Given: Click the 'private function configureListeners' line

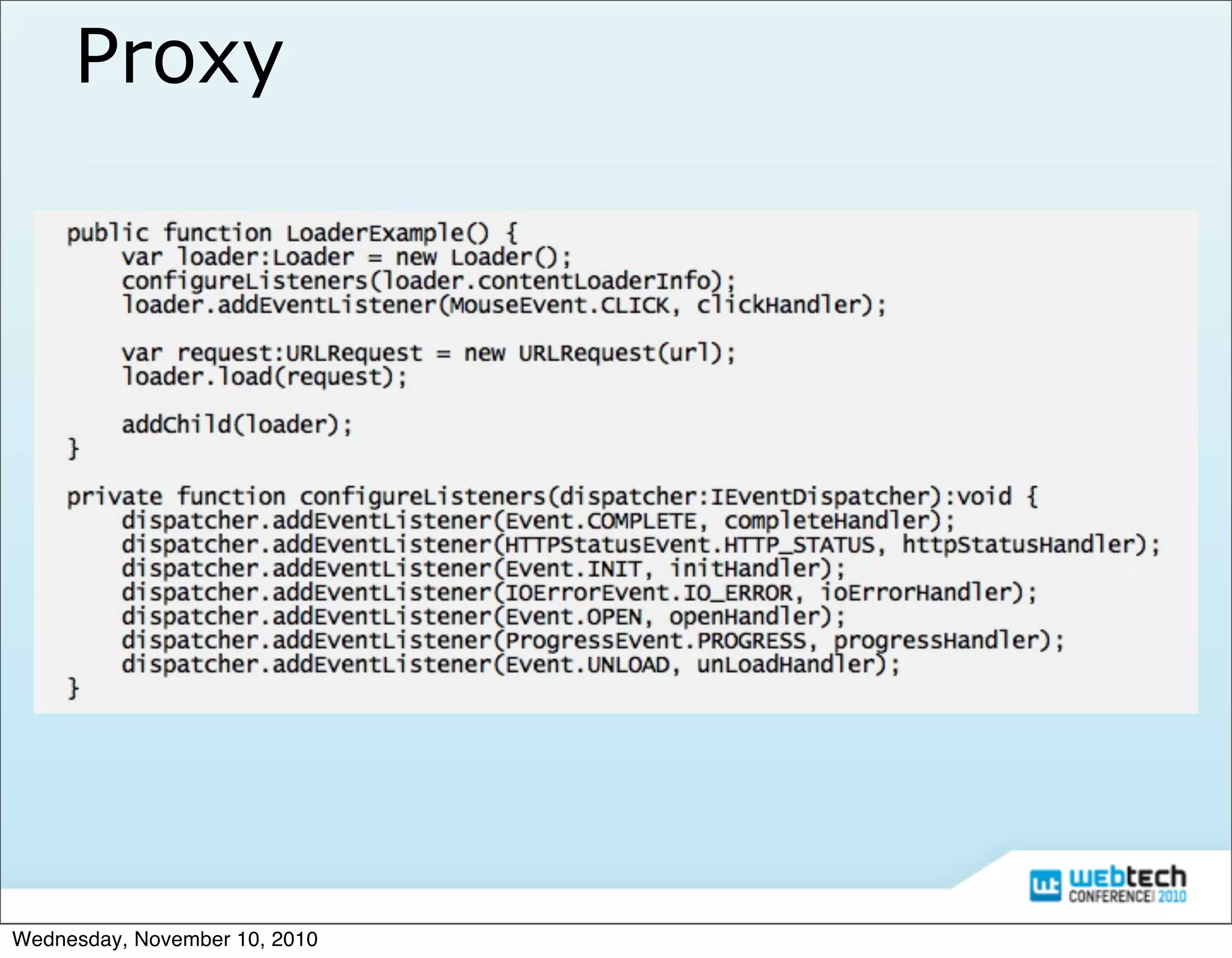Looking at the screenshot, I should [552, 497].
